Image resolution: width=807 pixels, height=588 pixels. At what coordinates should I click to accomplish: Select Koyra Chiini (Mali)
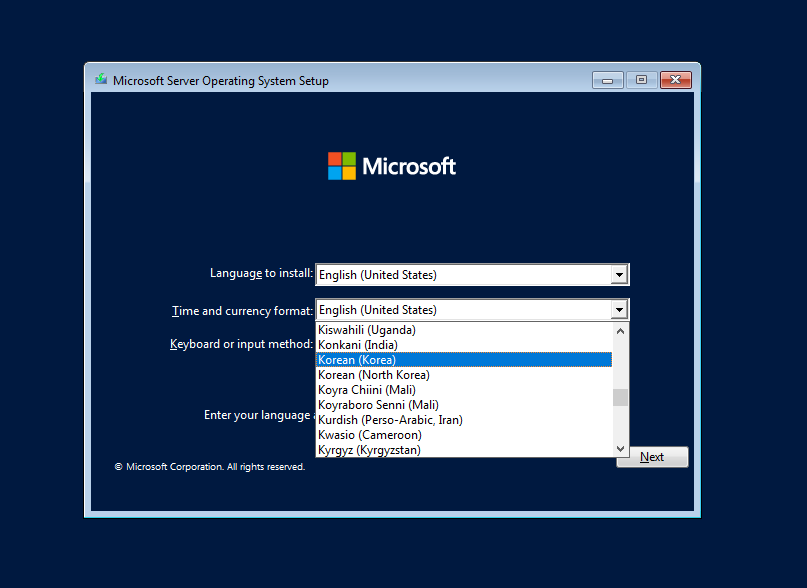point(464,390)
